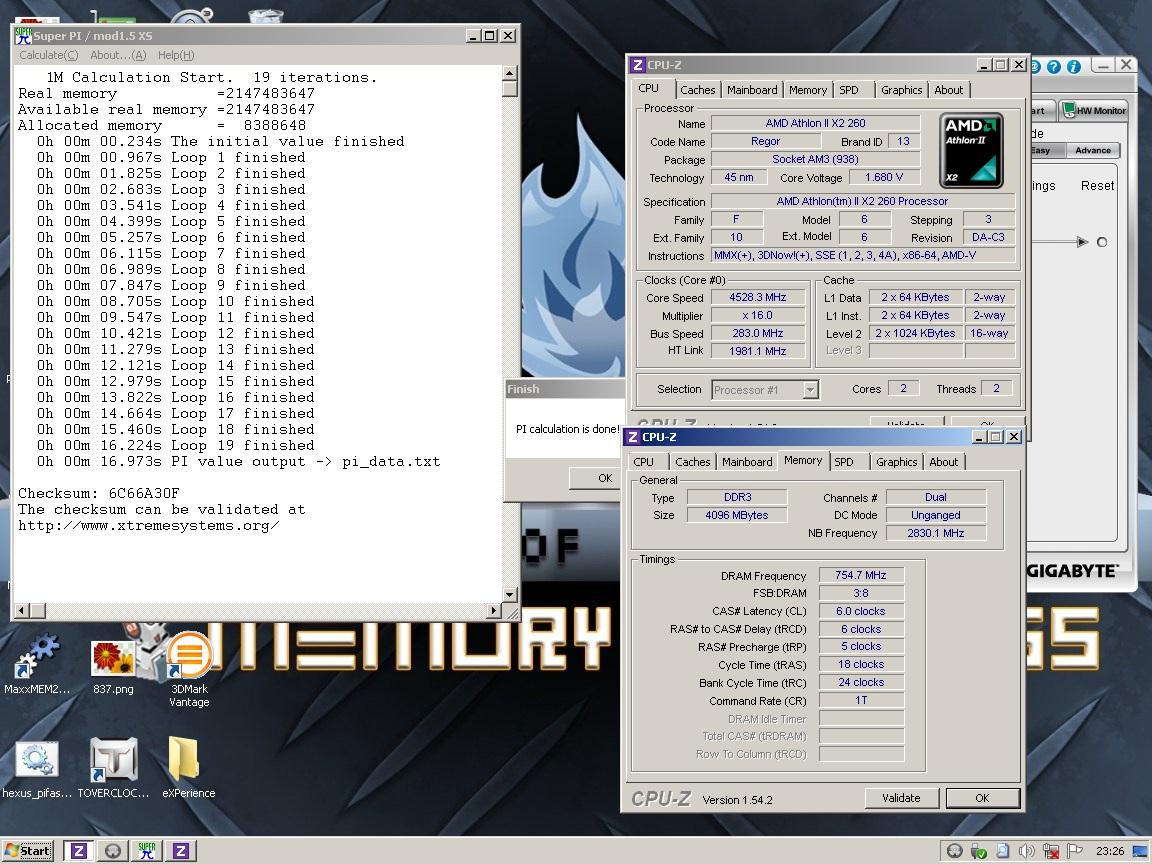Click the safely remove hardware tray icon
This screenshot has width=1152, height=864.
[x=978, y=851]
